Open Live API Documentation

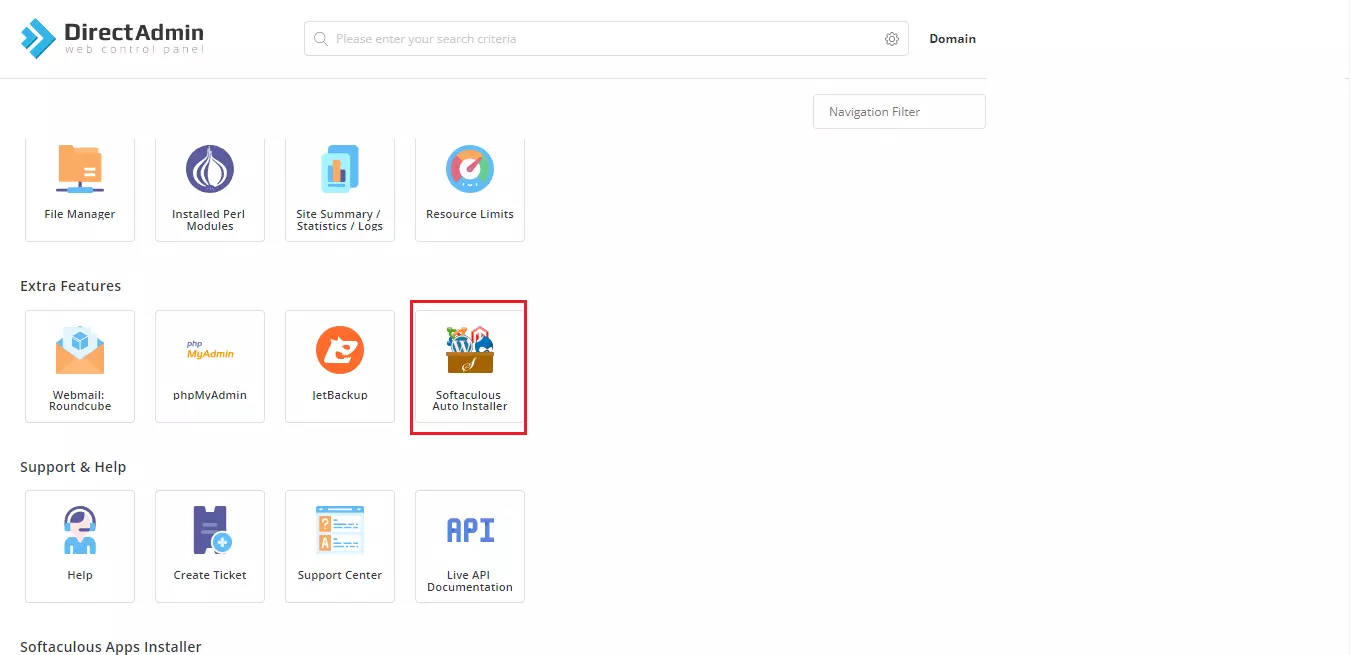tap(470, 545)
